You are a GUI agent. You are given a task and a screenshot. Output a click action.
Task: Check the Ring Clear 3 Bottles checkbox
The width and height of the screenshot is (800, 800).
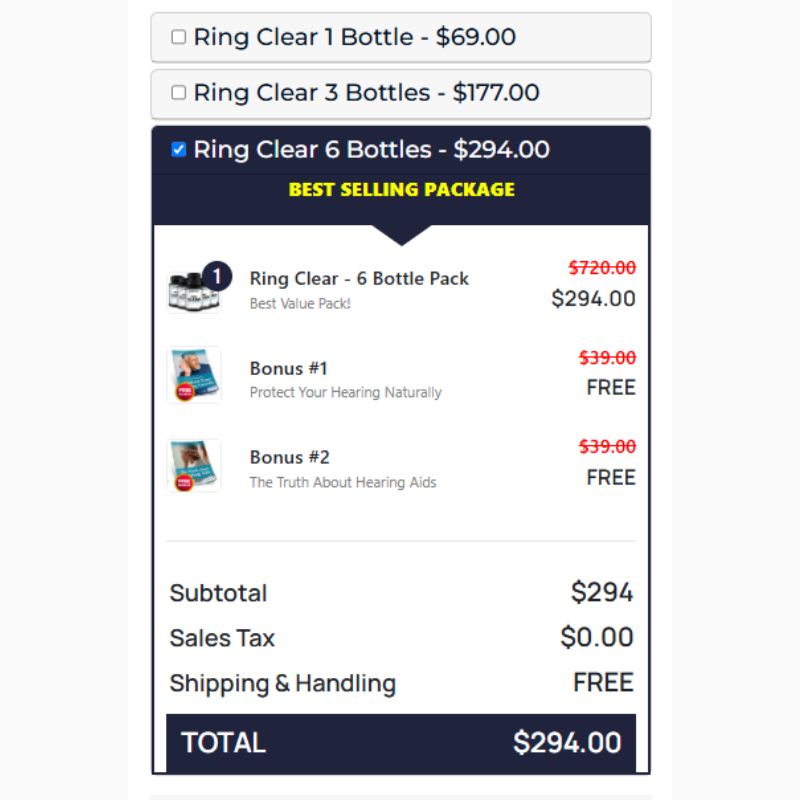[x=179, y=92]
